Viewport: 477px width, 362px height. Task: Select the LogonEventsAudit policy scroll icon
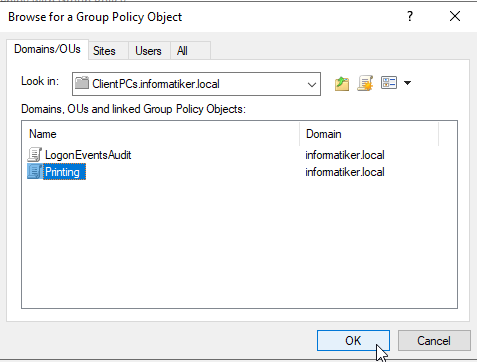[34, 155]
